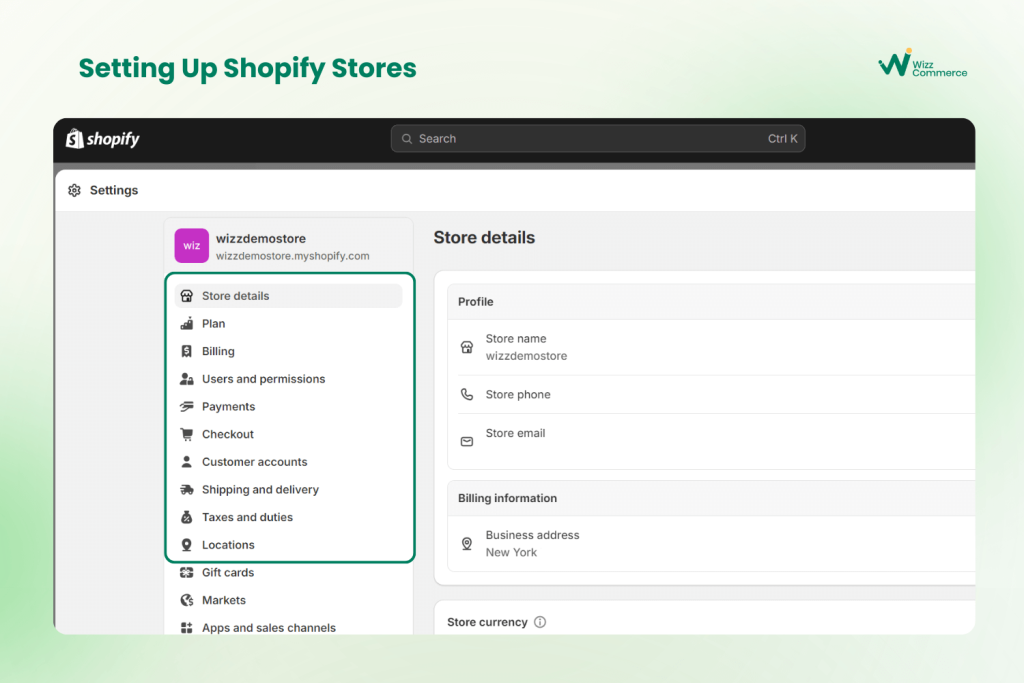This screenshot has width=1024, height=683.
Task: Click the Business address pin icon
Action: point(467,543)
